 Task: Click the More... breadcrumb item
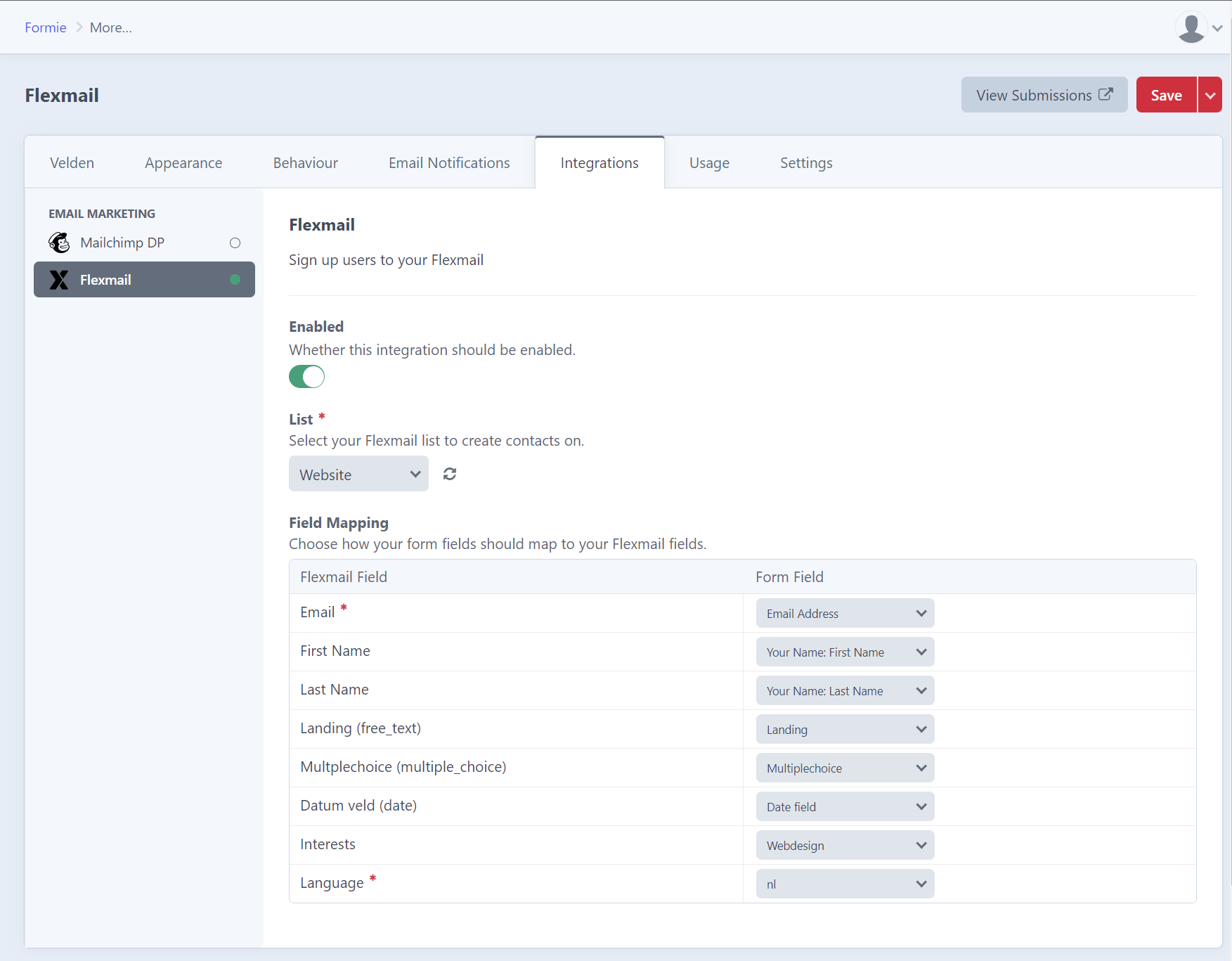pos(111,27)
